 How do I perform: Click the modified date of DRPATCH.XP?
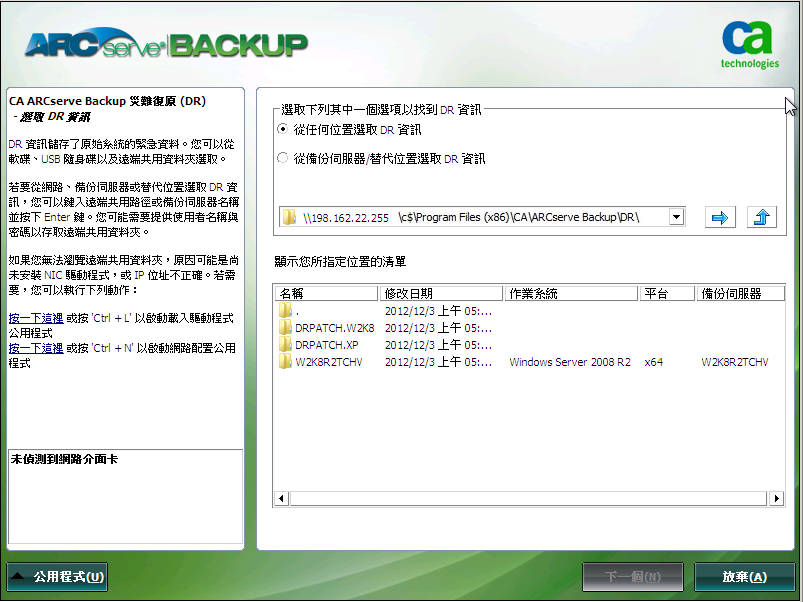(438, 345)
